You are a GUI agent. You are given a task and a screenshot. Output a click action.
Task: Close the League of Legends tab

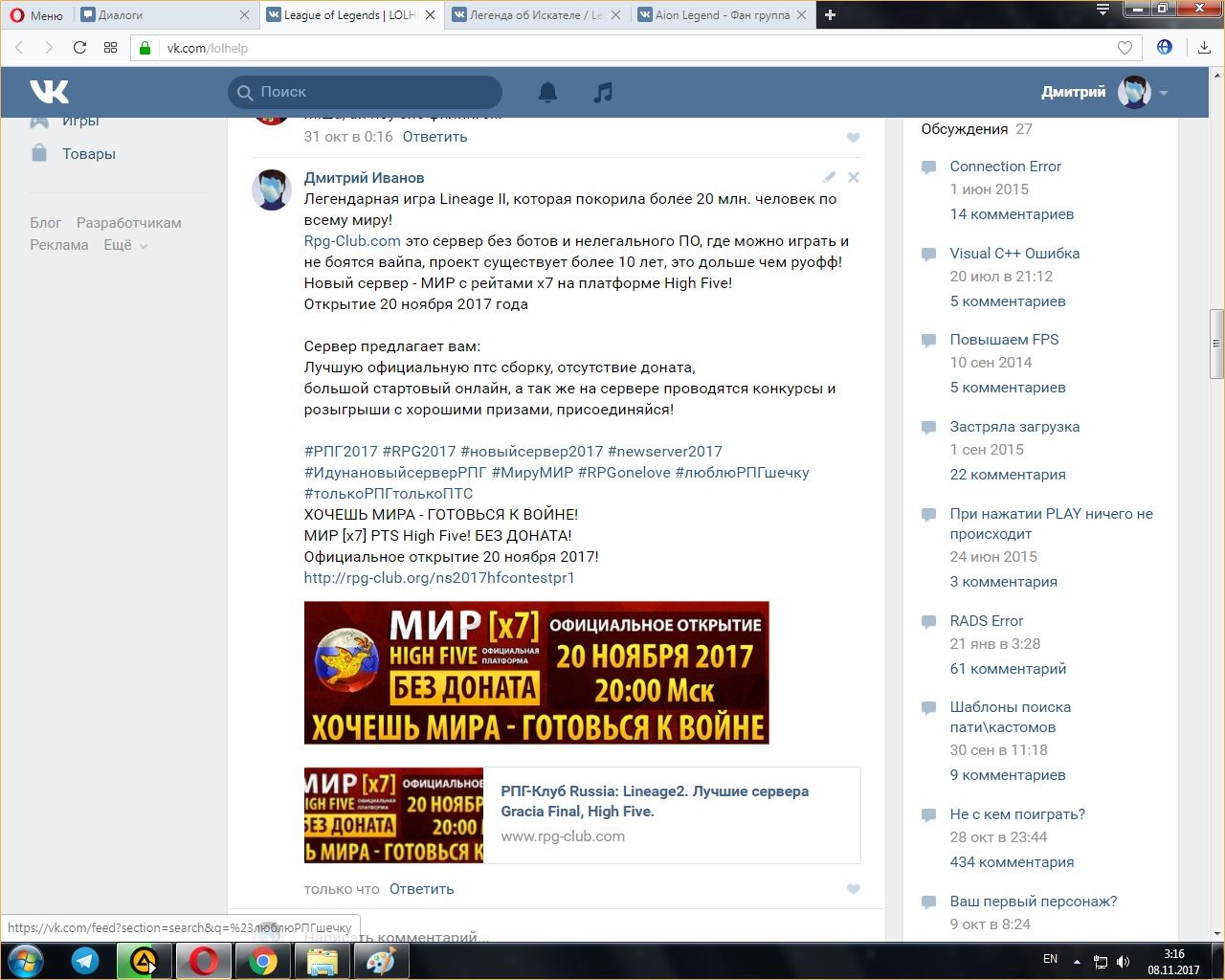[431, 14]
